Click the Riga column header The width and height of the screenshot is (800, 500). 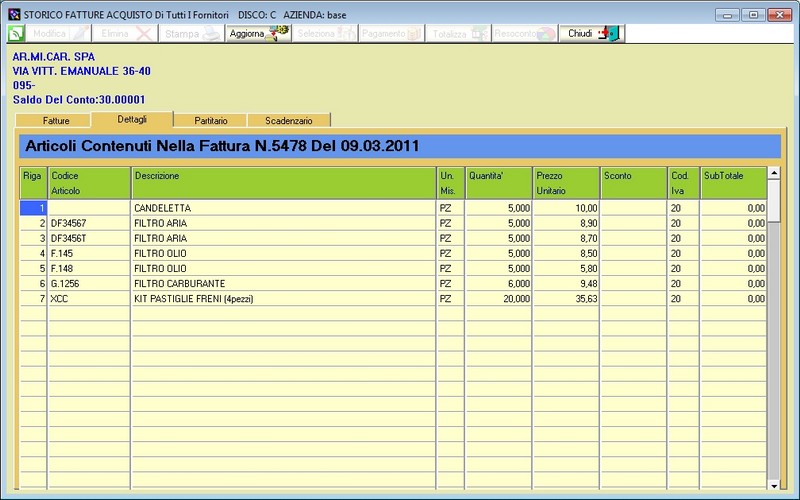click(x=33, y=183)
